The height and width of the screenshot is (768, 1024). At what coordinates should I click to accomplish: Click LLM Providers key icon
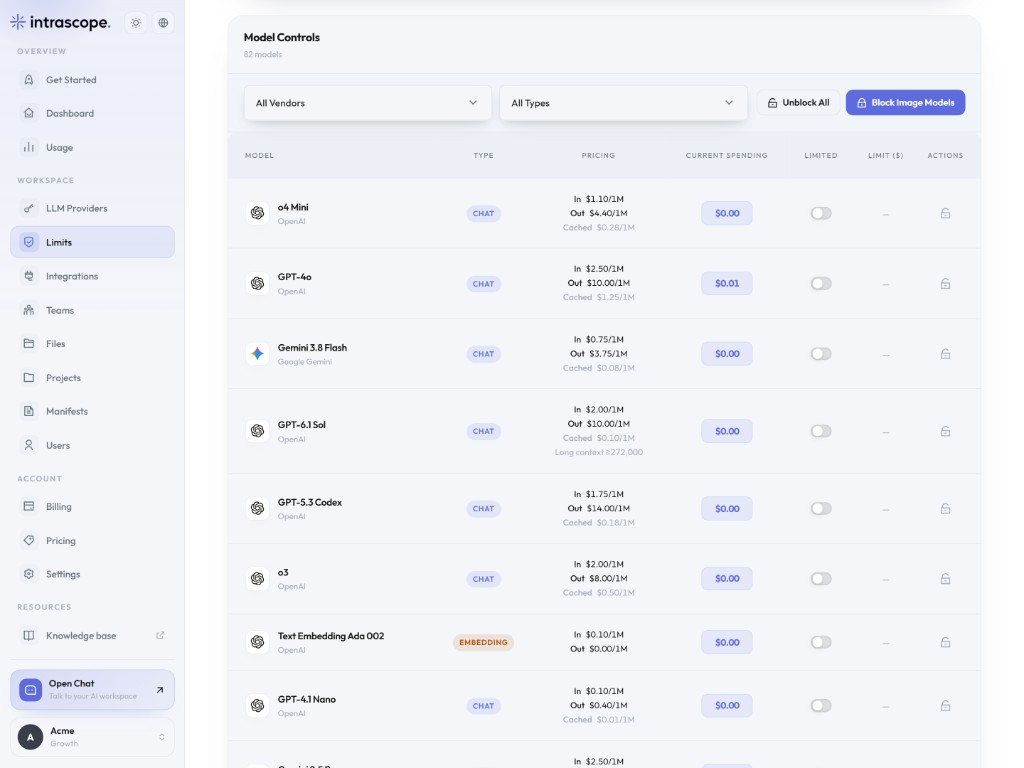[x=29, y=208]
